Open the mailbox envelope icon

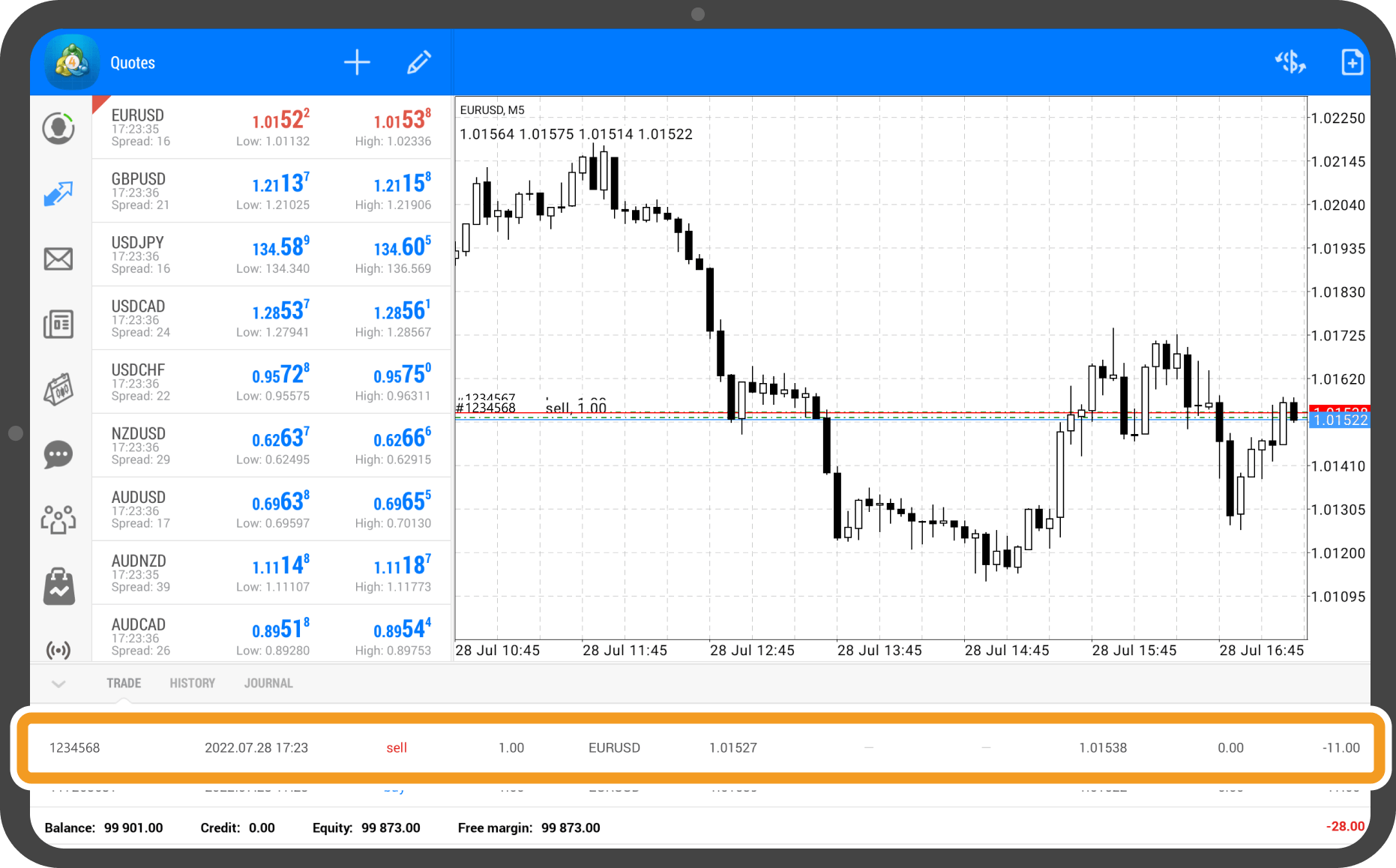point(58,259)
